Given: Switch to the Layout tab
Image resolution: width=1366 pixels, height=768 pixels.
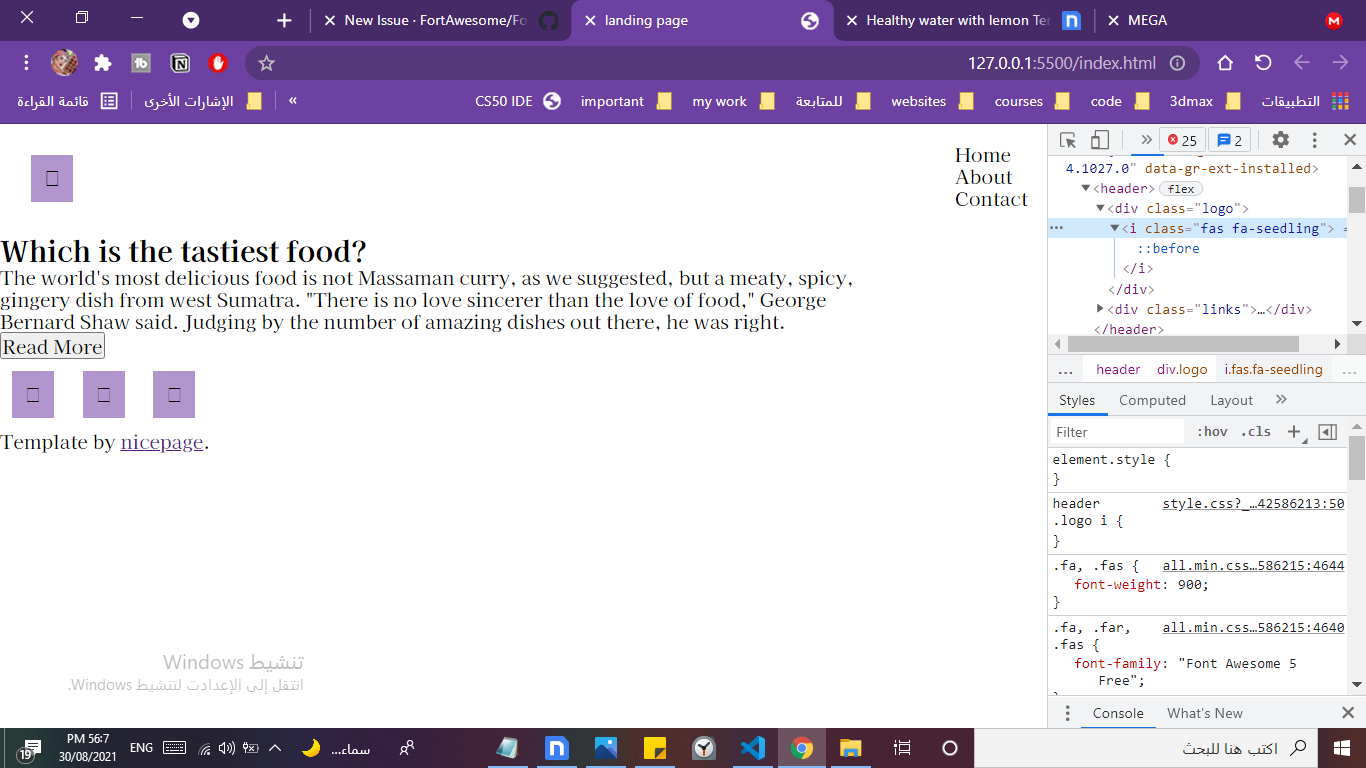Looking at the screenshot, I should point(1231,400).
